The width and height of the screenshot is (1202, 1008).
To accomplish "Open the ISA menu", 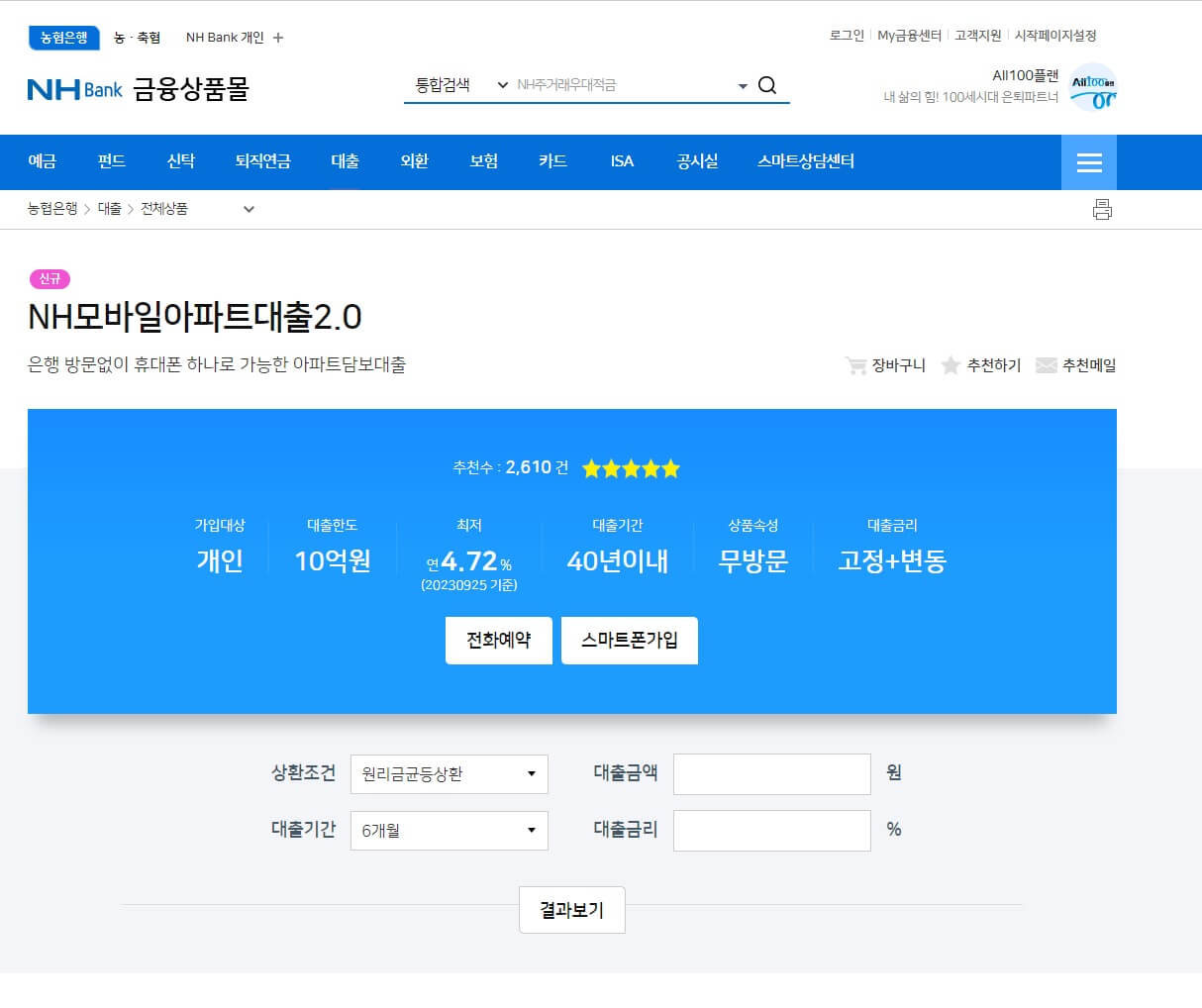I will (622, 161).
